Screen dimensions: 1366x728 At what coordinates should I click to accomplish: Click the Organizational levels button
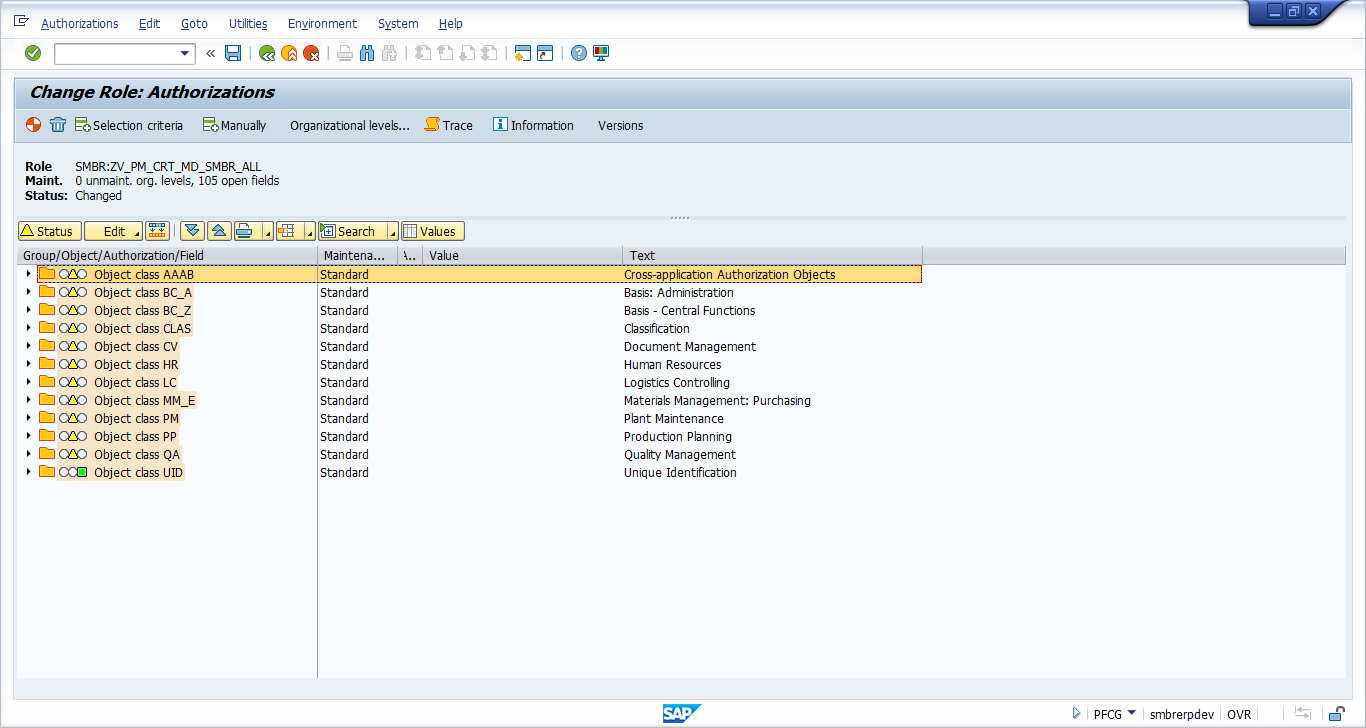[x=350, y=125]
